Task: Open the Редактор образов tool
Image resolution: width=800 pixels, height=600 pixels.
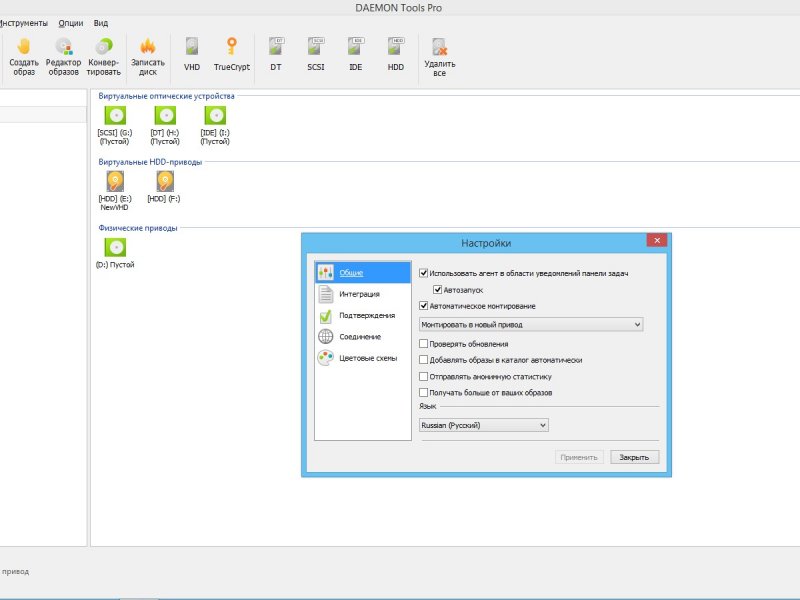Action: click(63, 57)
